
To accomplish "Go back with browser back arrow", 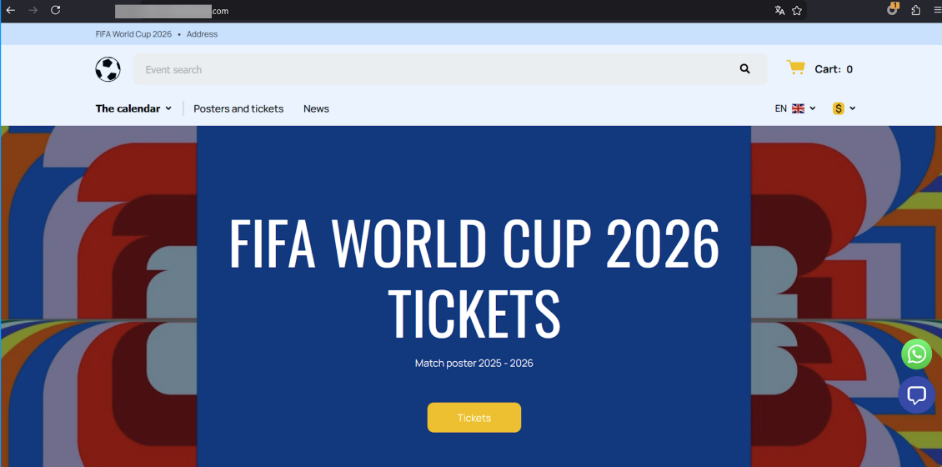I will (10, 10).
